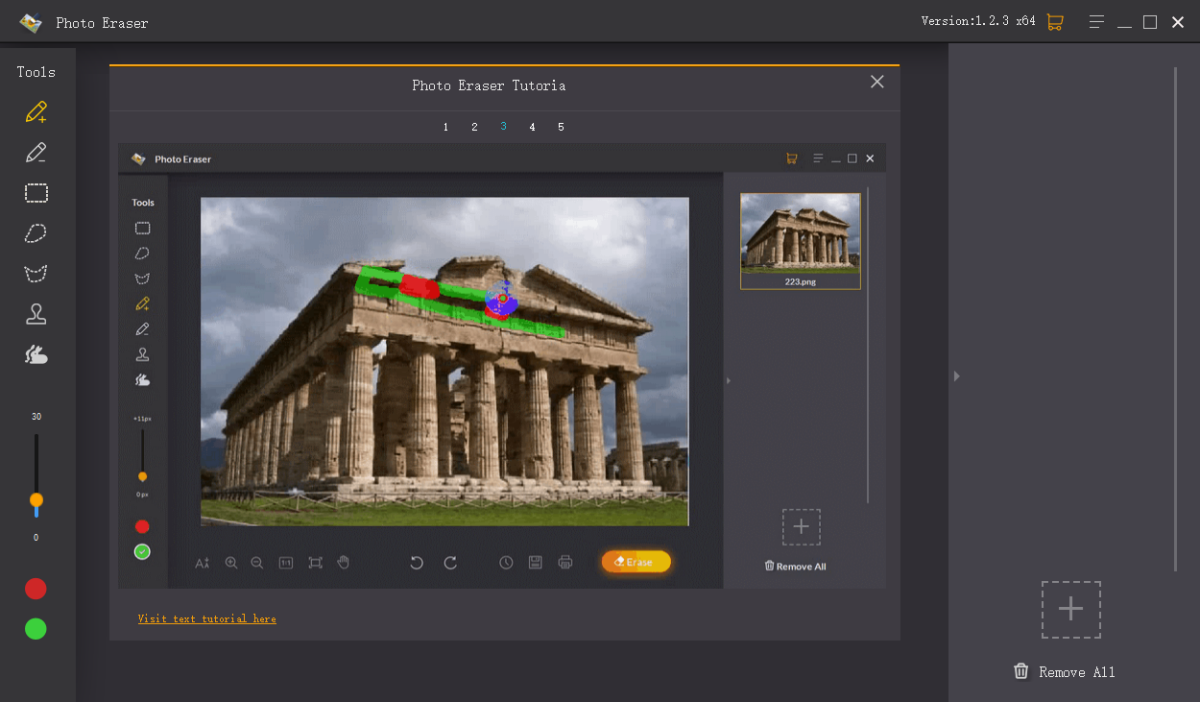Adjust the brush size slider handle
The width and height of the screenshot is (1200, 702).
pyautogui.click(x=36, y=499)
